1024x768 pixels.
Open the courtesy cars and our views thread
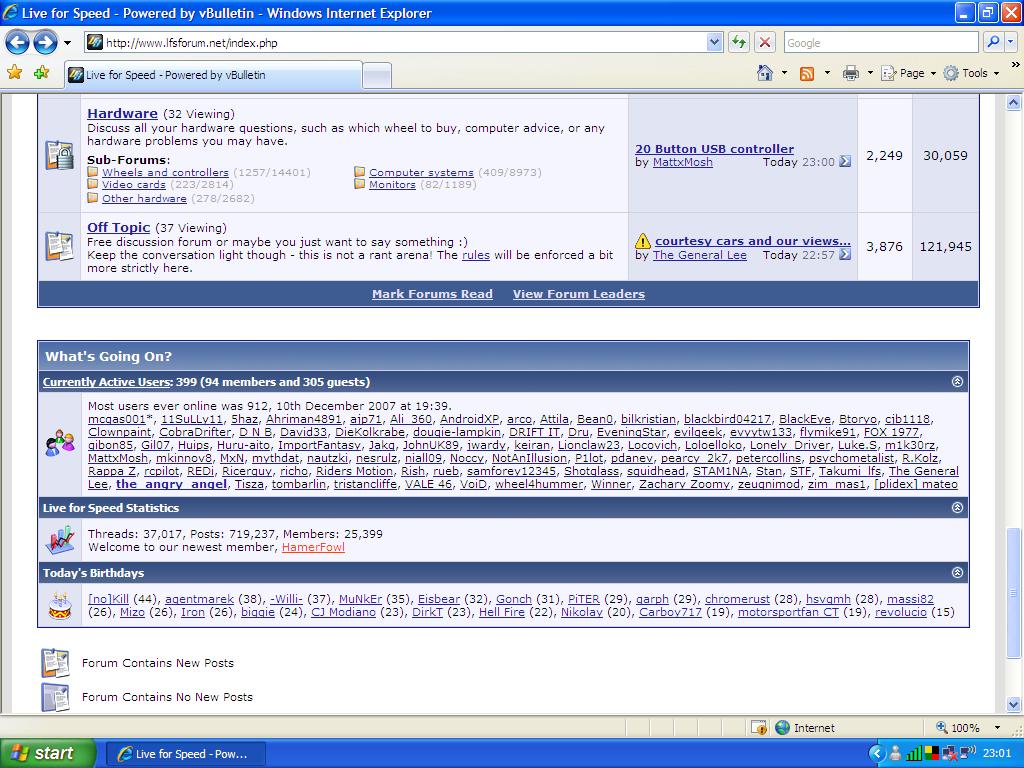(x=753, y=241)
